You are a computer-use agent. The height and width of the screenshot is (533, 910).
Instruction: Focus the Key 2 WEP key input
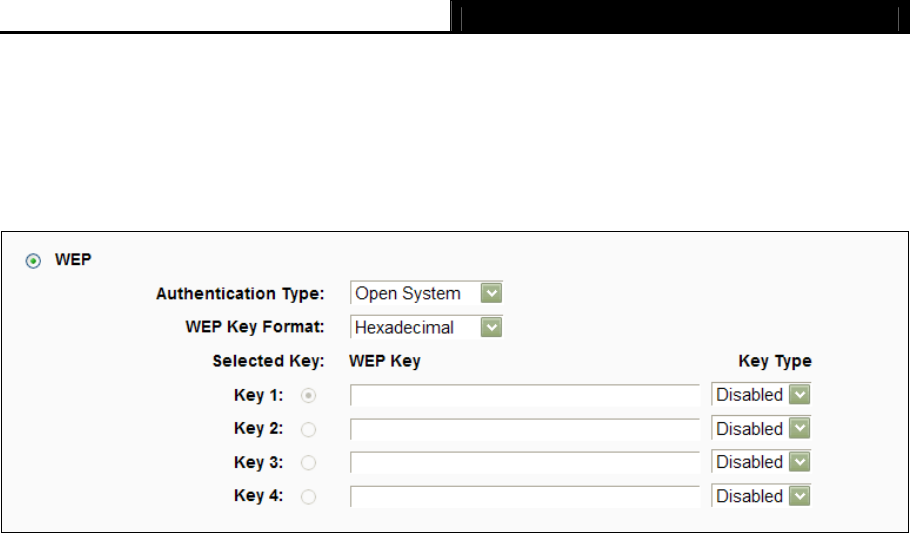pos(524,429)
